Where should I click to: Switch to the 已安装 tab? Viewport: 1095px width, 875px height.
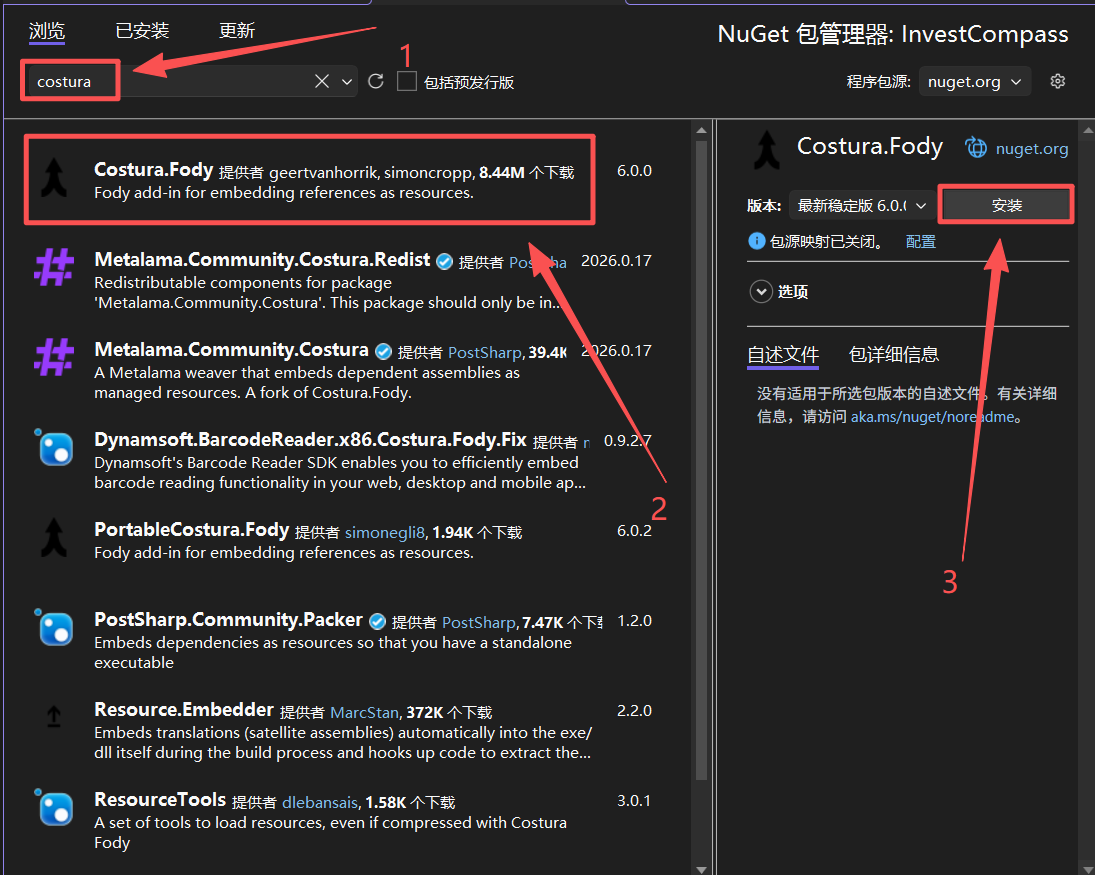click(x=142, y=31)
